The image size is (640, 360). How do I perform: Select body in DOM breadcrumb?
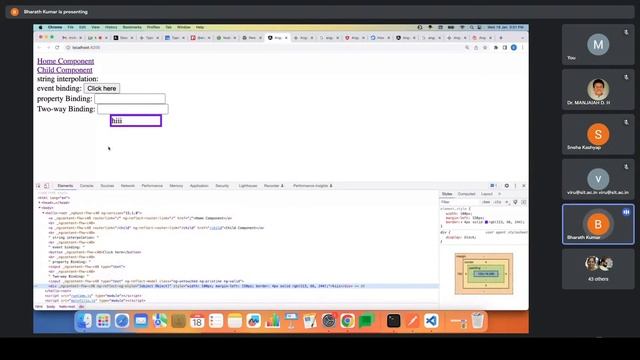51,307
